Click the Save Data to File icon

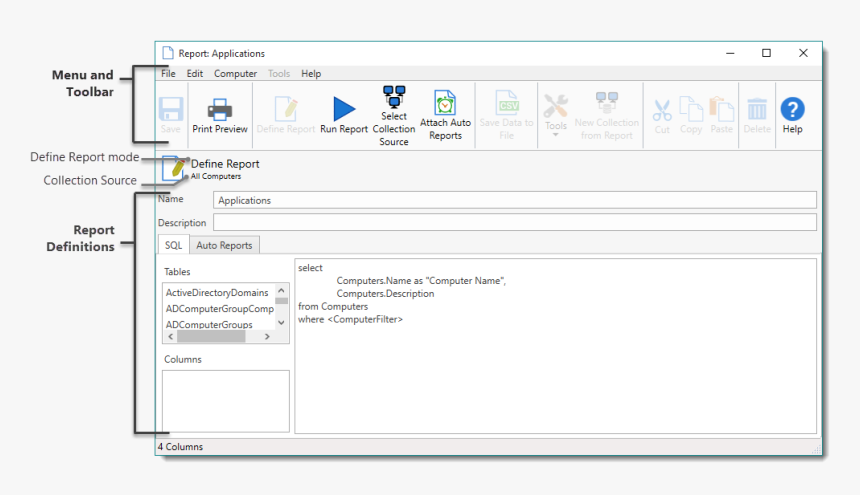507,103
